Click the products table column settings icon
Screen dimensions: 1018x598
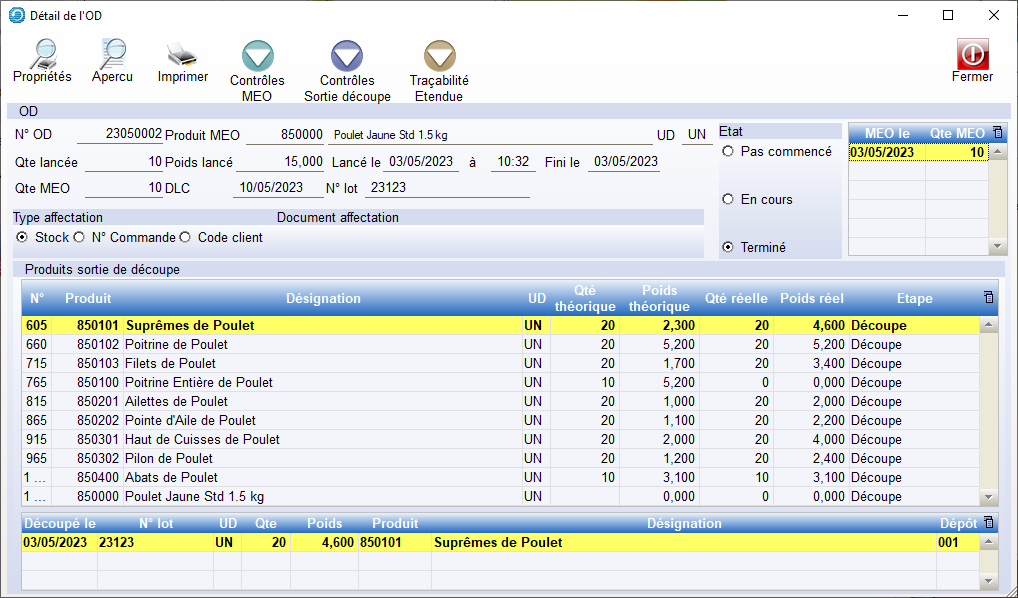click(x=989, y=298)
